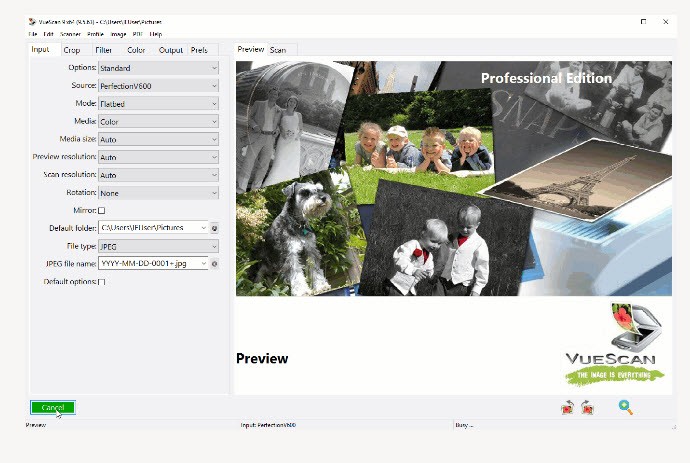Screen dimensions: 690x463
Task: Open the Preview resolution dropdown
Action: [158, 157]
